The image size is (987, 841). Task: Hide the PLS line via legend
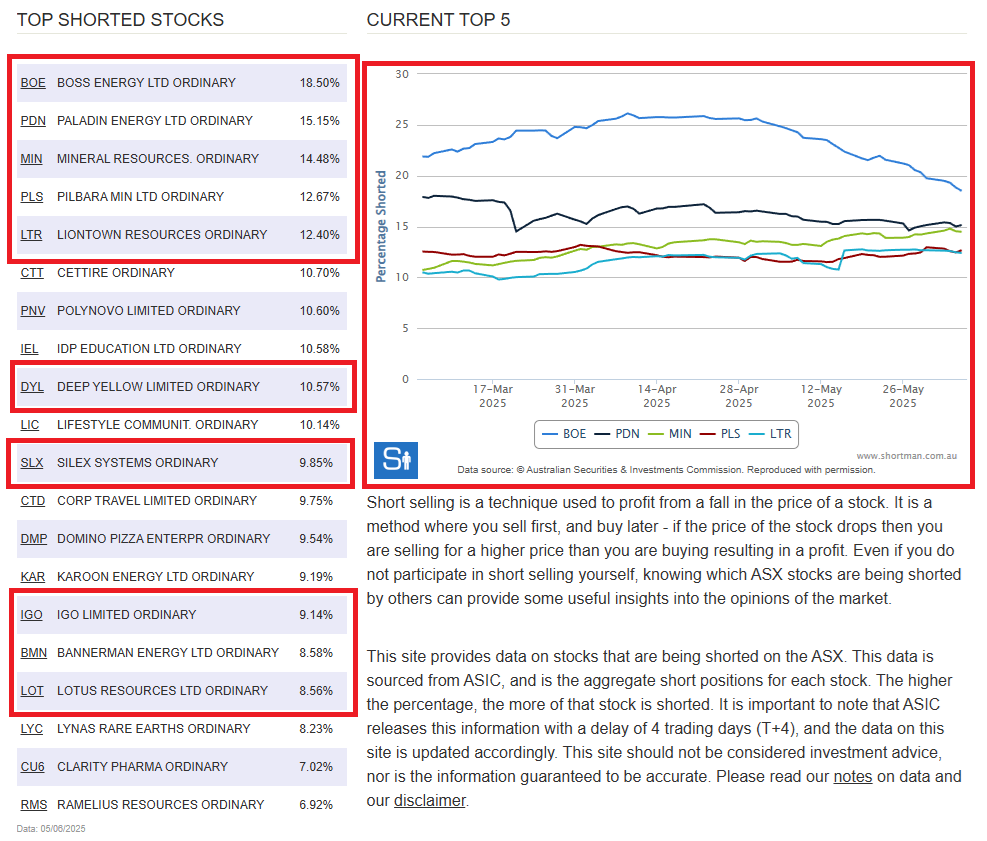point(722,434)
